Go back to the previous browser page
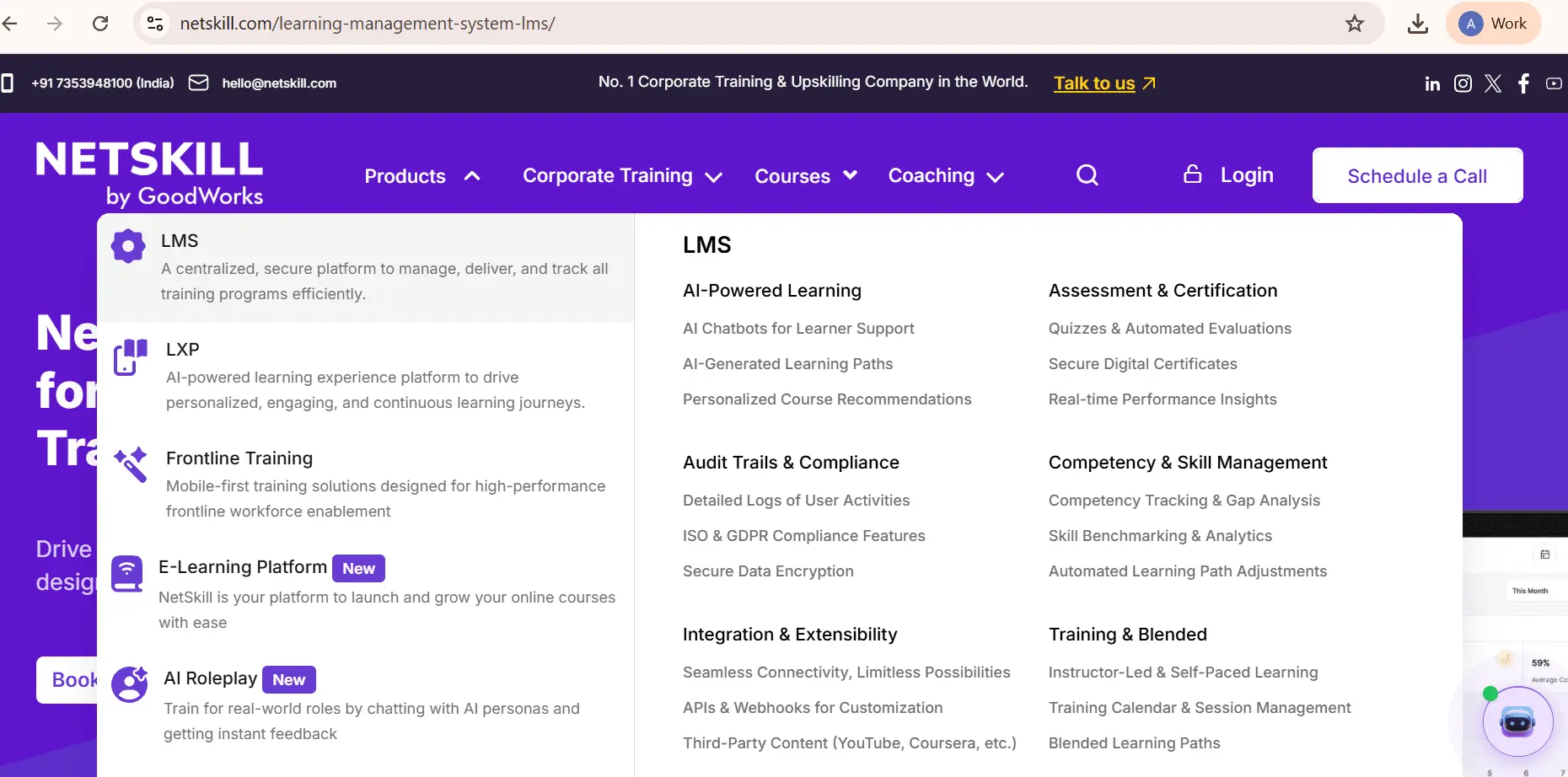The image size is (1568, 777). pos(10,24)
